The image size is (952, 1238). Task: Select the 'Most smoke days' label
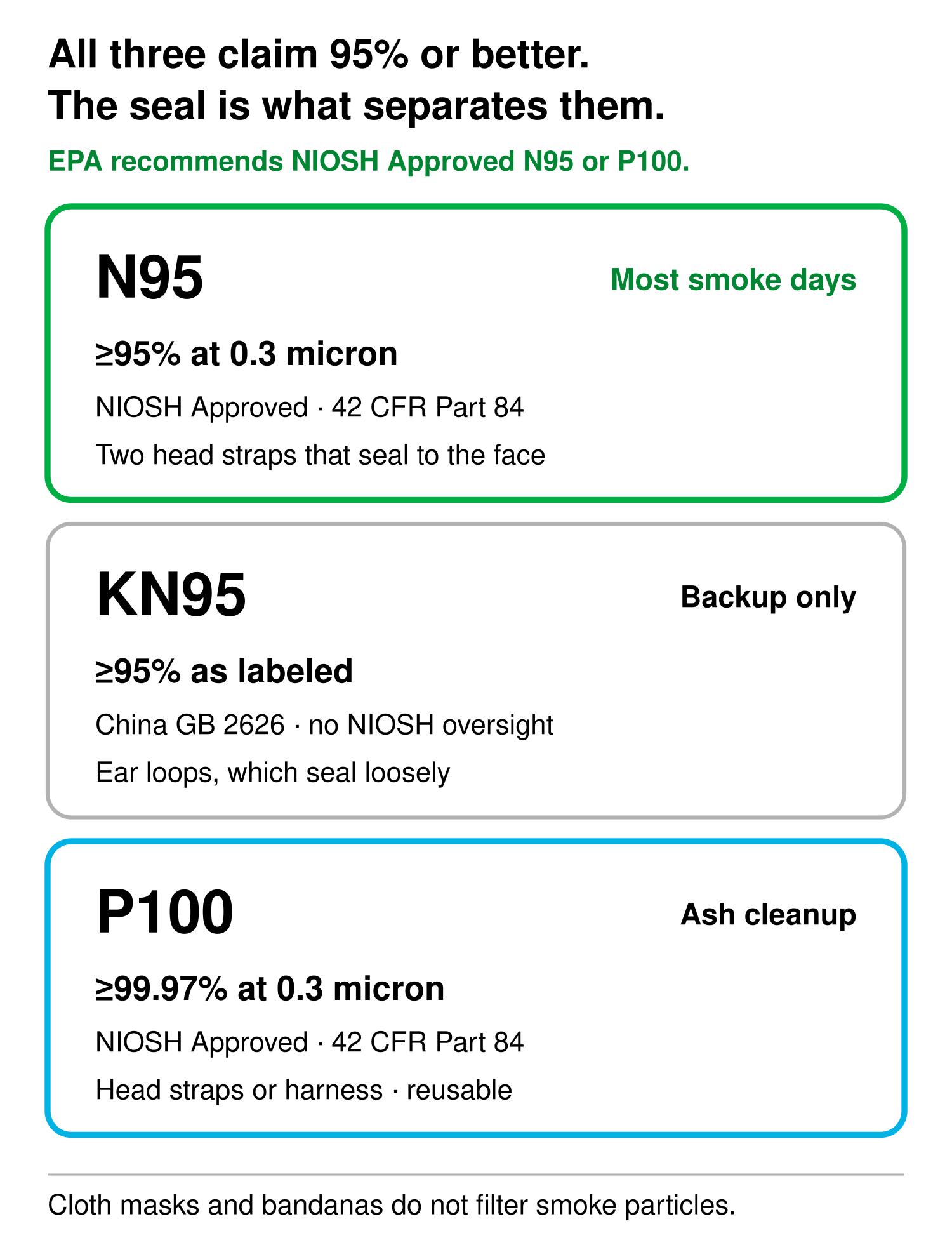tap(733, 280)
